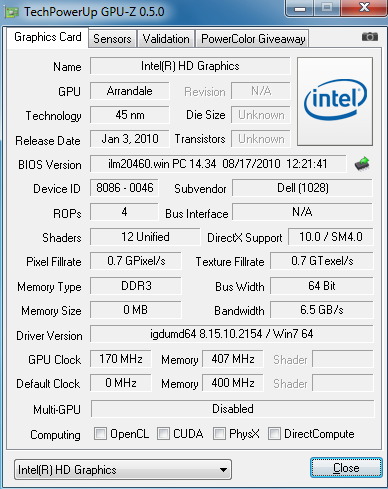Open the Sensors tab
The height and width of the screenshot is (489, 388).
pyautogui.click(x=112, y=39)
